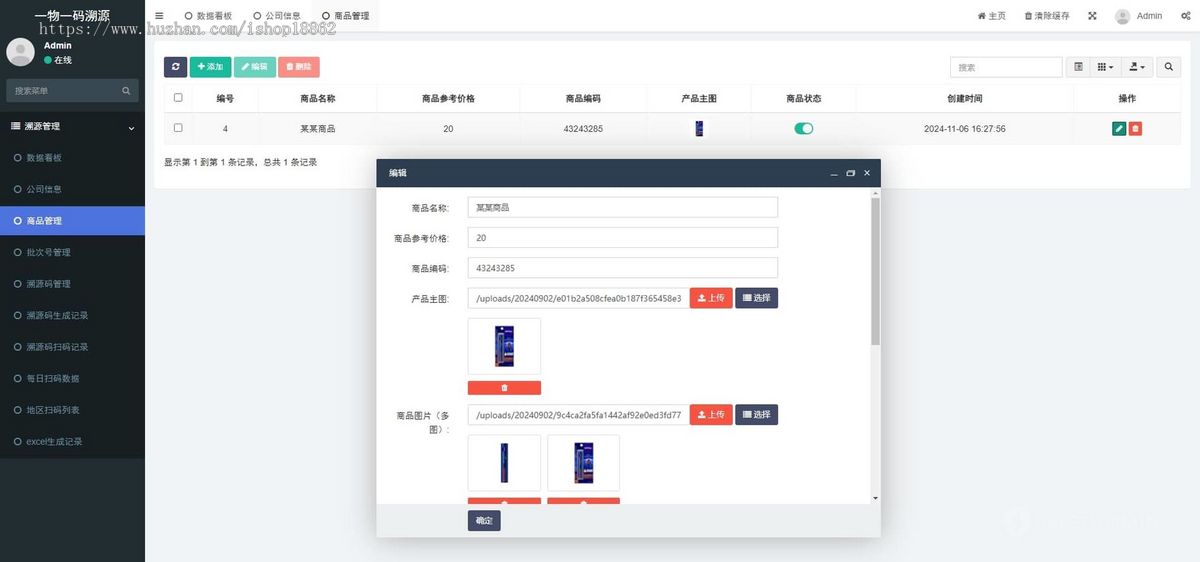Click the 产品主图 preview thumbnail in dialog
Image resolution: width=1200 pixels, height=562 pixels.
(504, 346)
